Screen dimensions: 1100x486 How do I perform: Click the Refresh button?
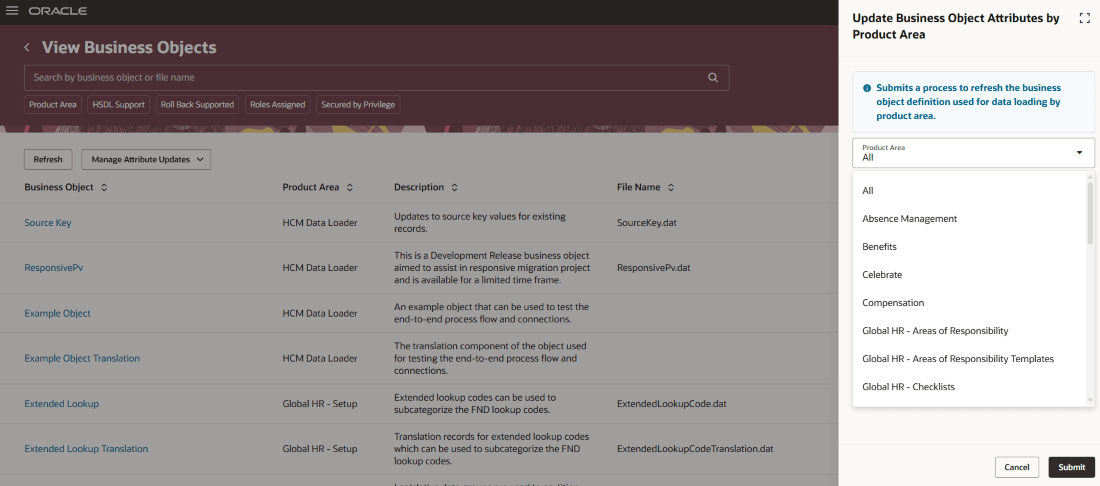pyautogui.click(x=48, y=159)
